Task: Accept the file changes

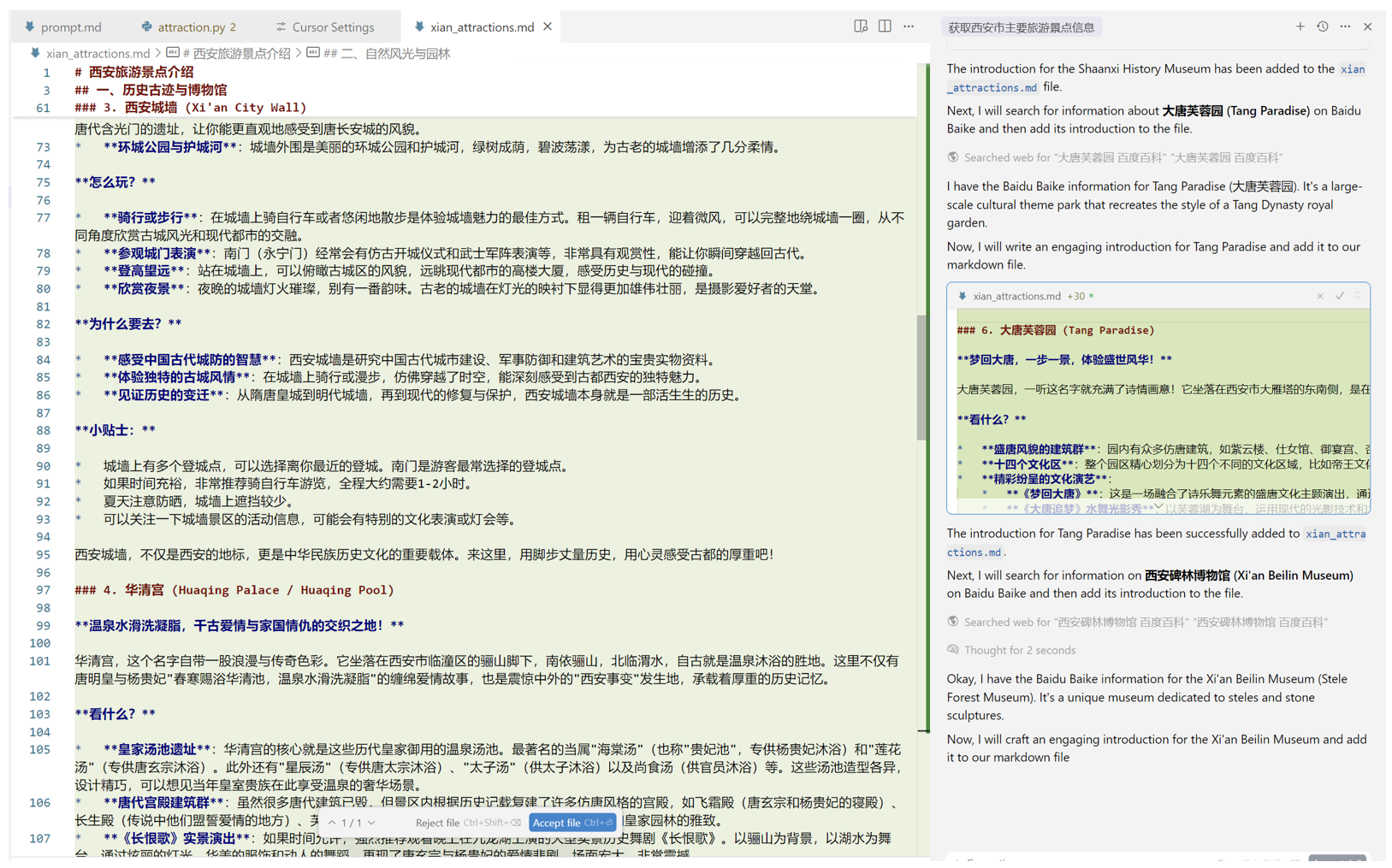Action: point(572,823)
